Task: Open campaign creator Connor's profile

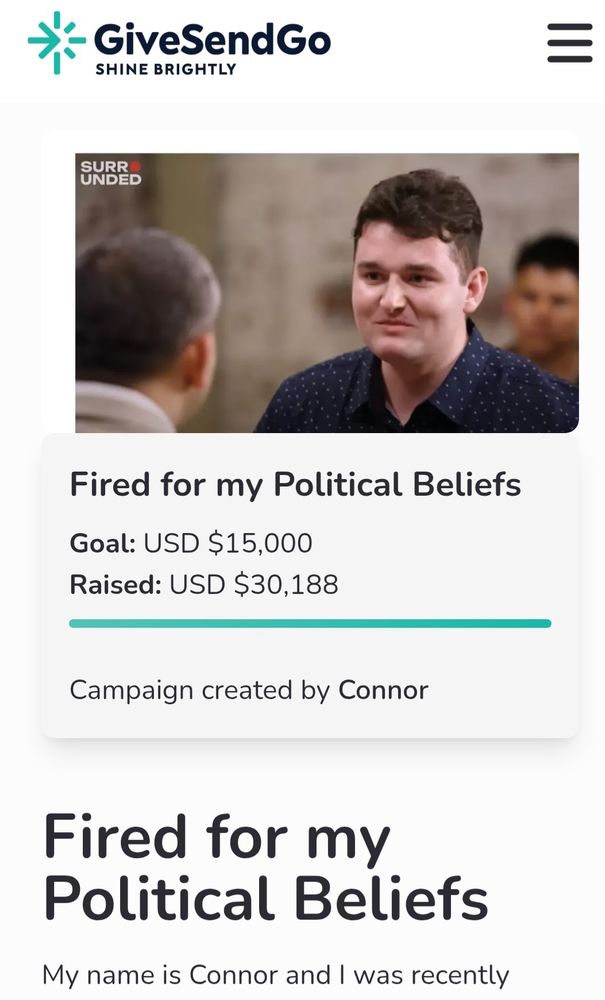Action: [x=383, y=690]
